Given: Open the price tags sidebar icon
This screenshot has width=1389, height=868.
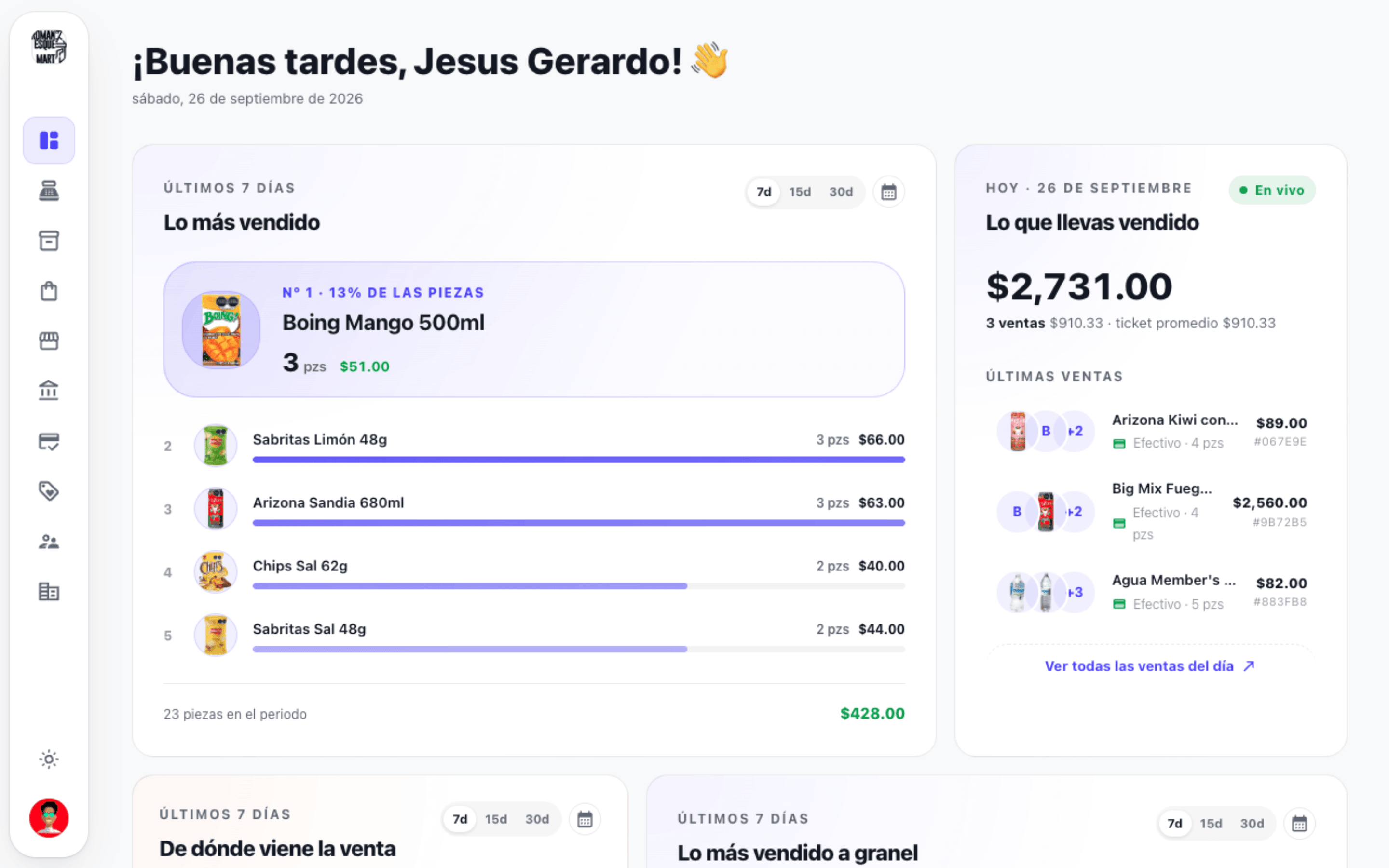Looking at the screenshot, I should (x=49, y=491).
